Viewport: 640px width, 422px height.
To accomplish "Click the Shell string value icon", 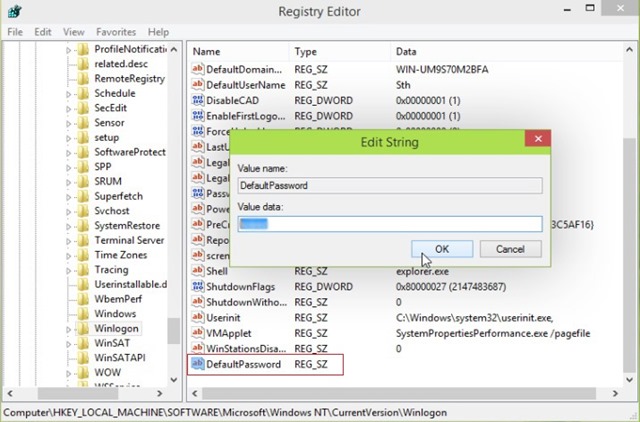I will 198,271.
